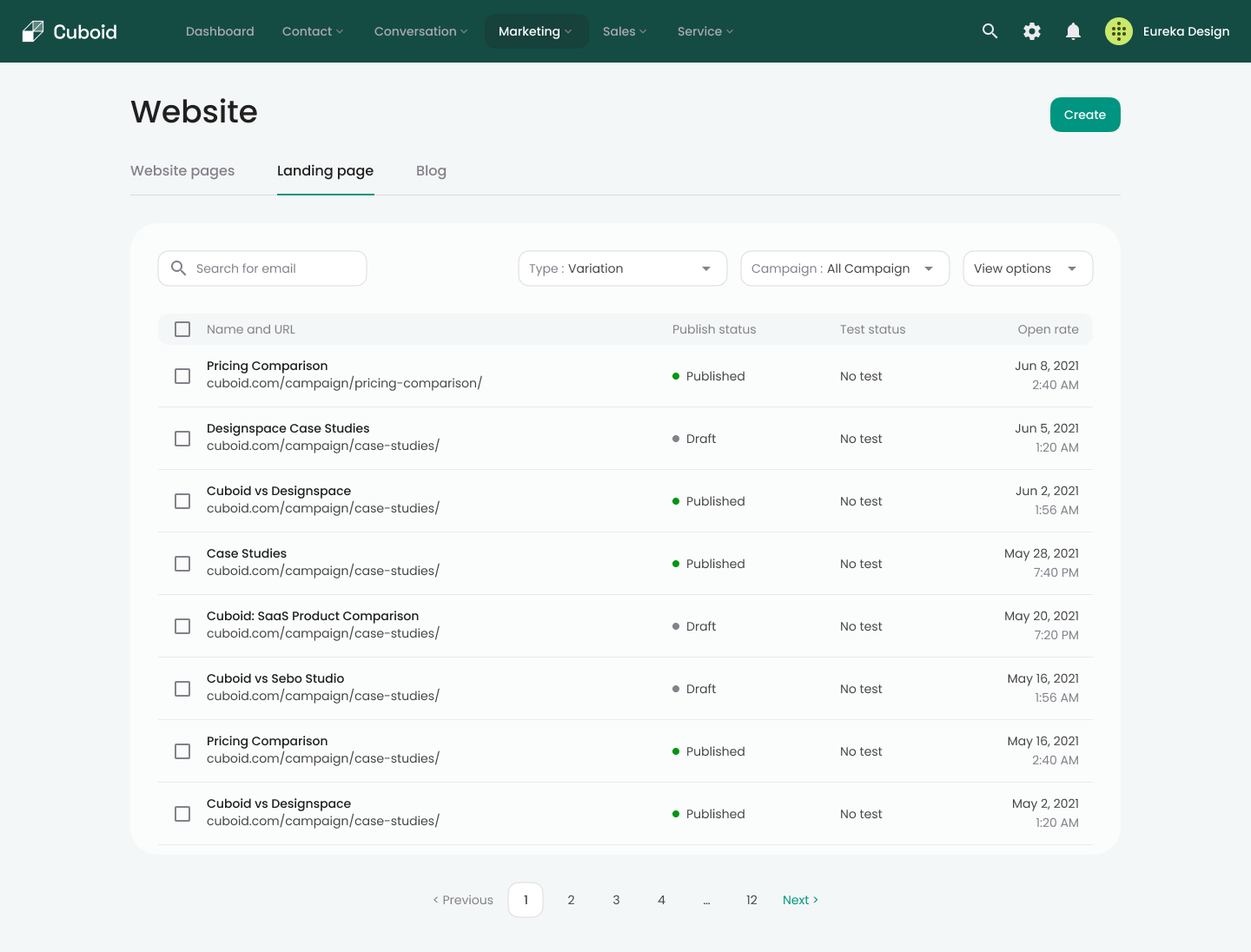This screenshot has width=1251, height=952.
Task: Select all rows using the header checkbox
Action: pos(182,329)
